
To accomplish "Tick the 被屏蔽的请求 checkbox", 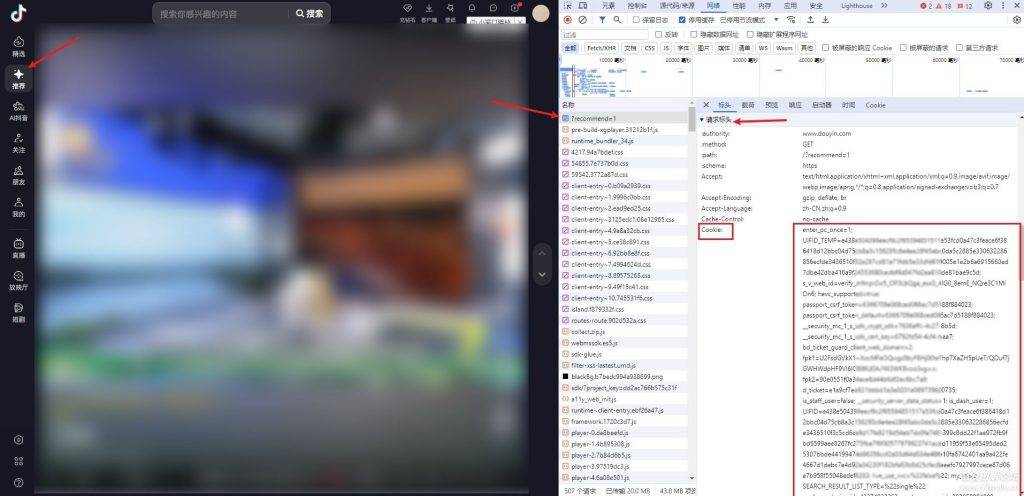I will pyautogui.click(x=903, y=47).
